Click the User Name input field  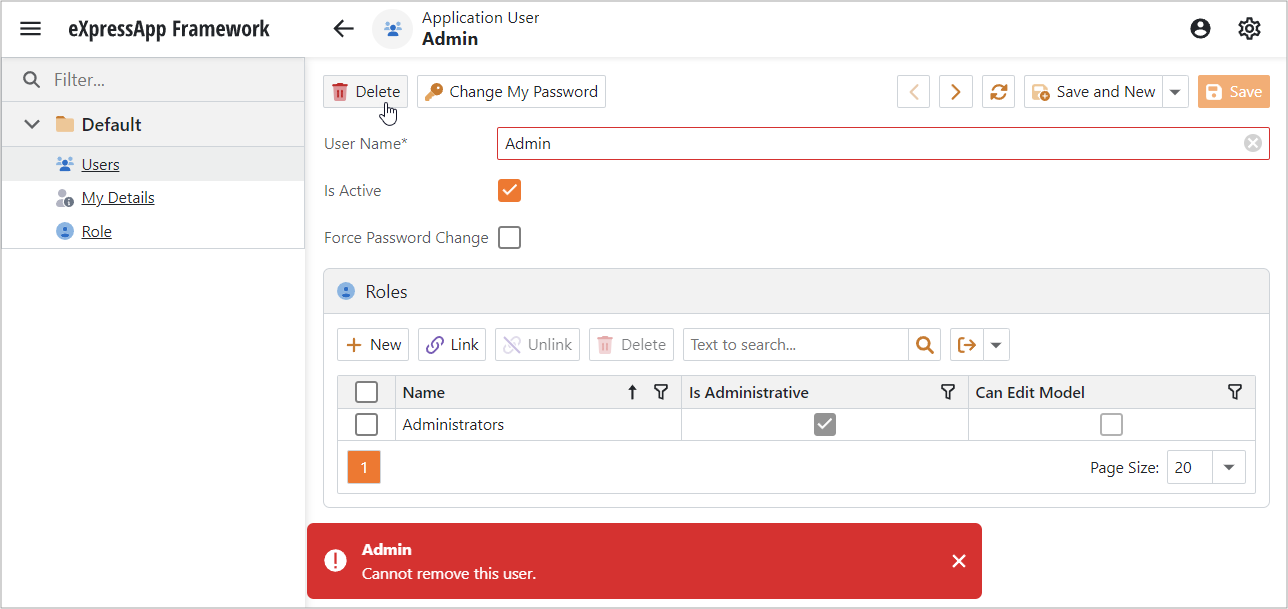(883, 143)
